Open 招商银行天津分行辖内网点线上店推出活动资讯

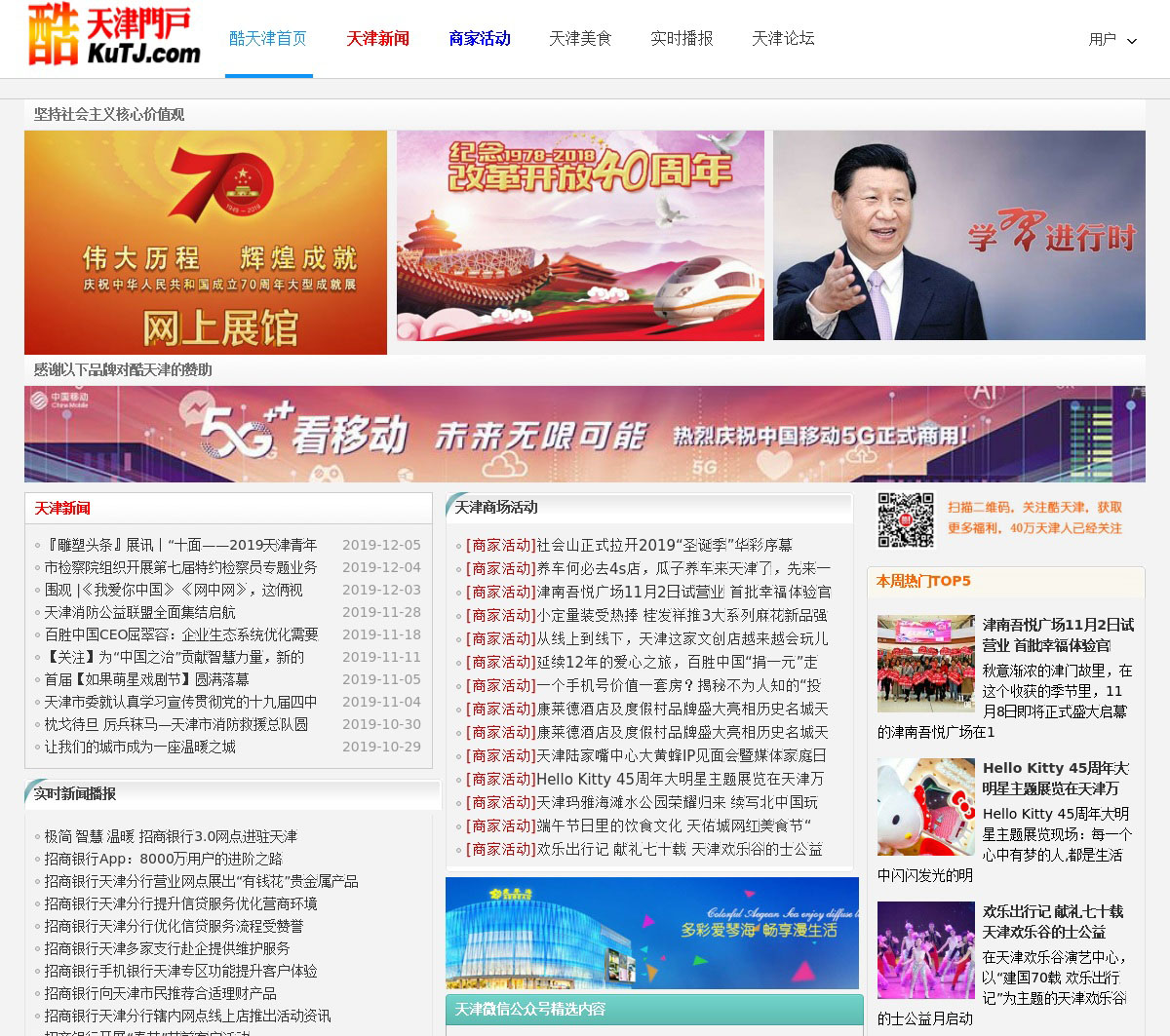coord(187,1016)
